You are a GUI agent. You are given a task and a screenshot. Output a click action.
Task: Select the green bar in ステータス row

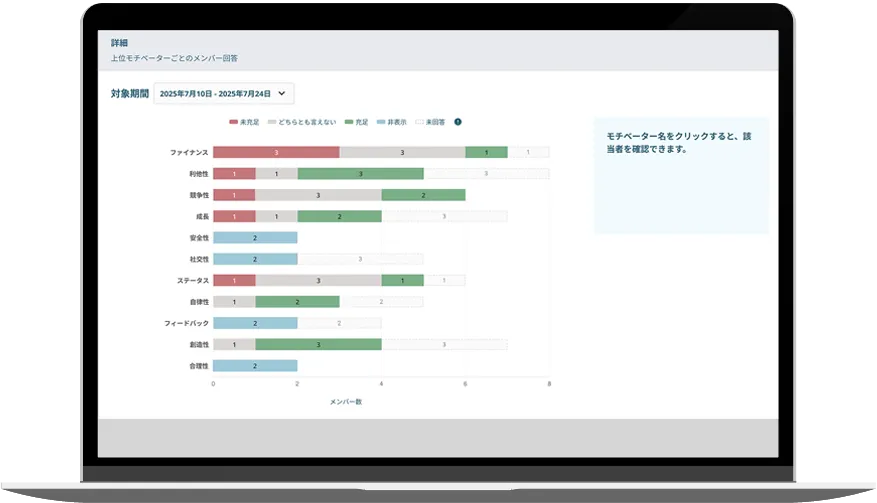click(402, 280)
